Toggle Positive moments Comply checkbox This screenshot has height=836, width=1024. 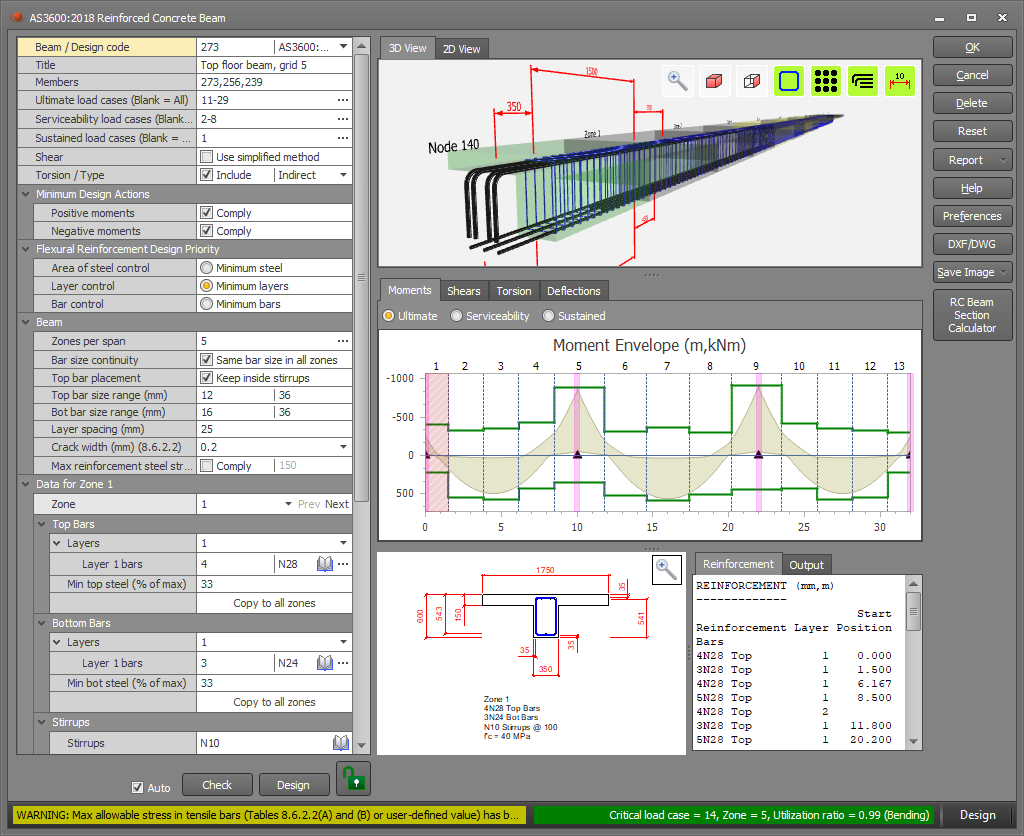(206, 213)
